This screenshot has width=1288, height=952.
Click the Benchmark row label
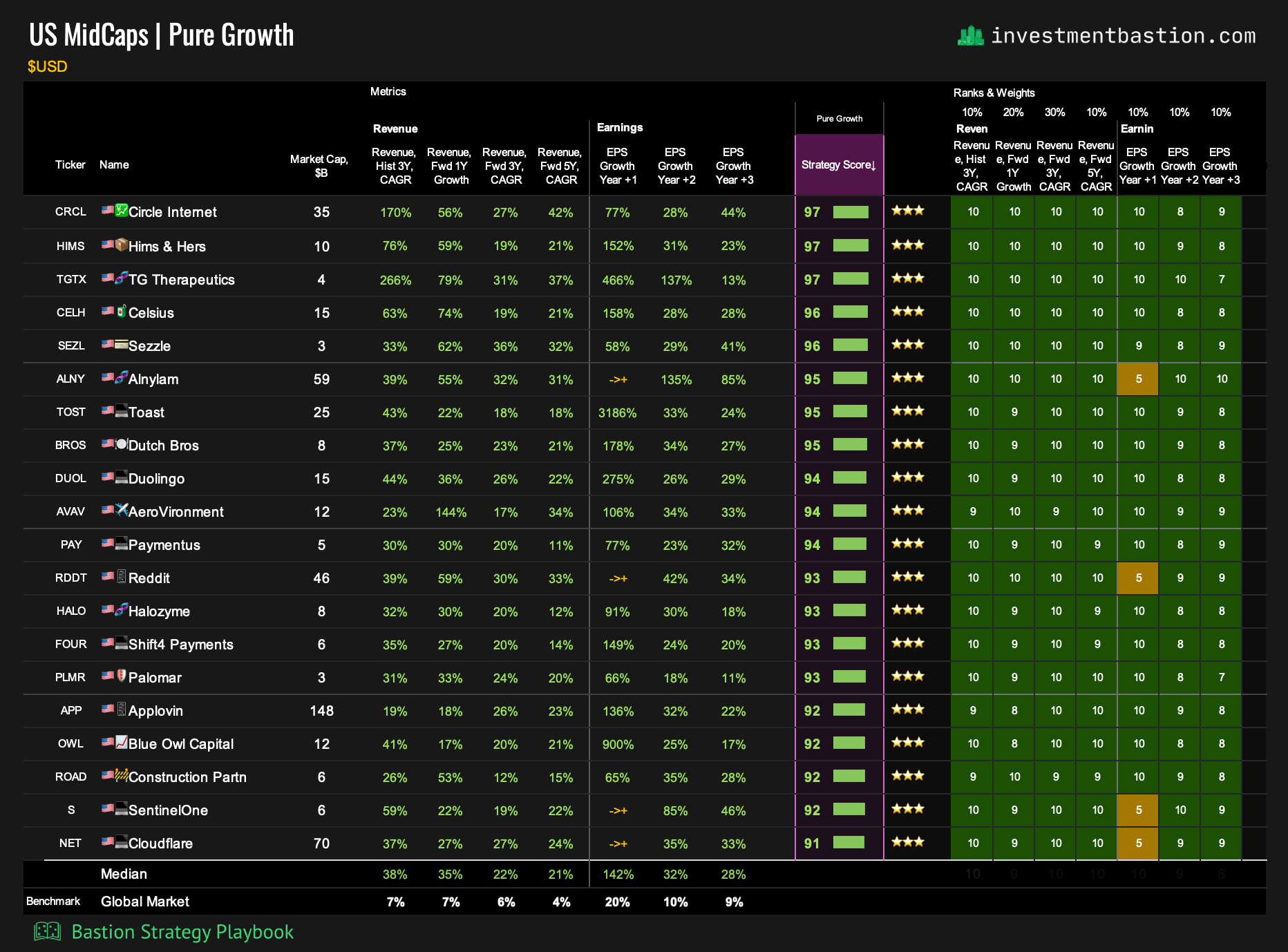coord(53,901)
